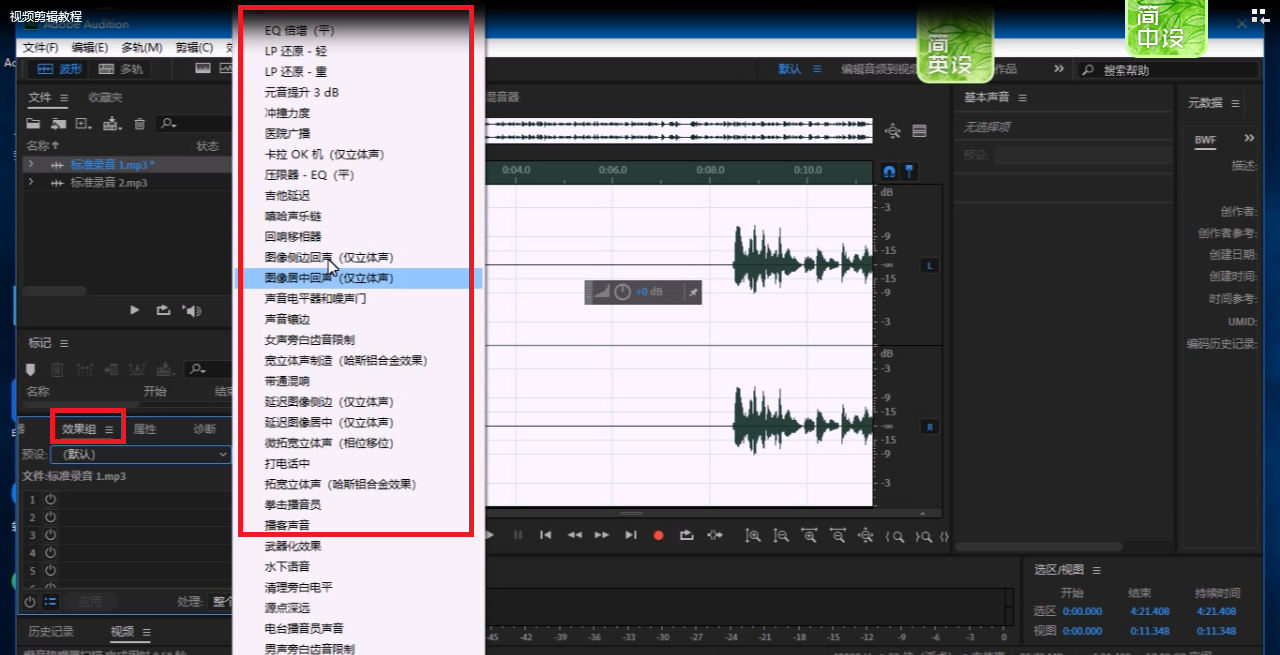
Task: Expand workspace overflow chevron near search help
Action: 1059,69
